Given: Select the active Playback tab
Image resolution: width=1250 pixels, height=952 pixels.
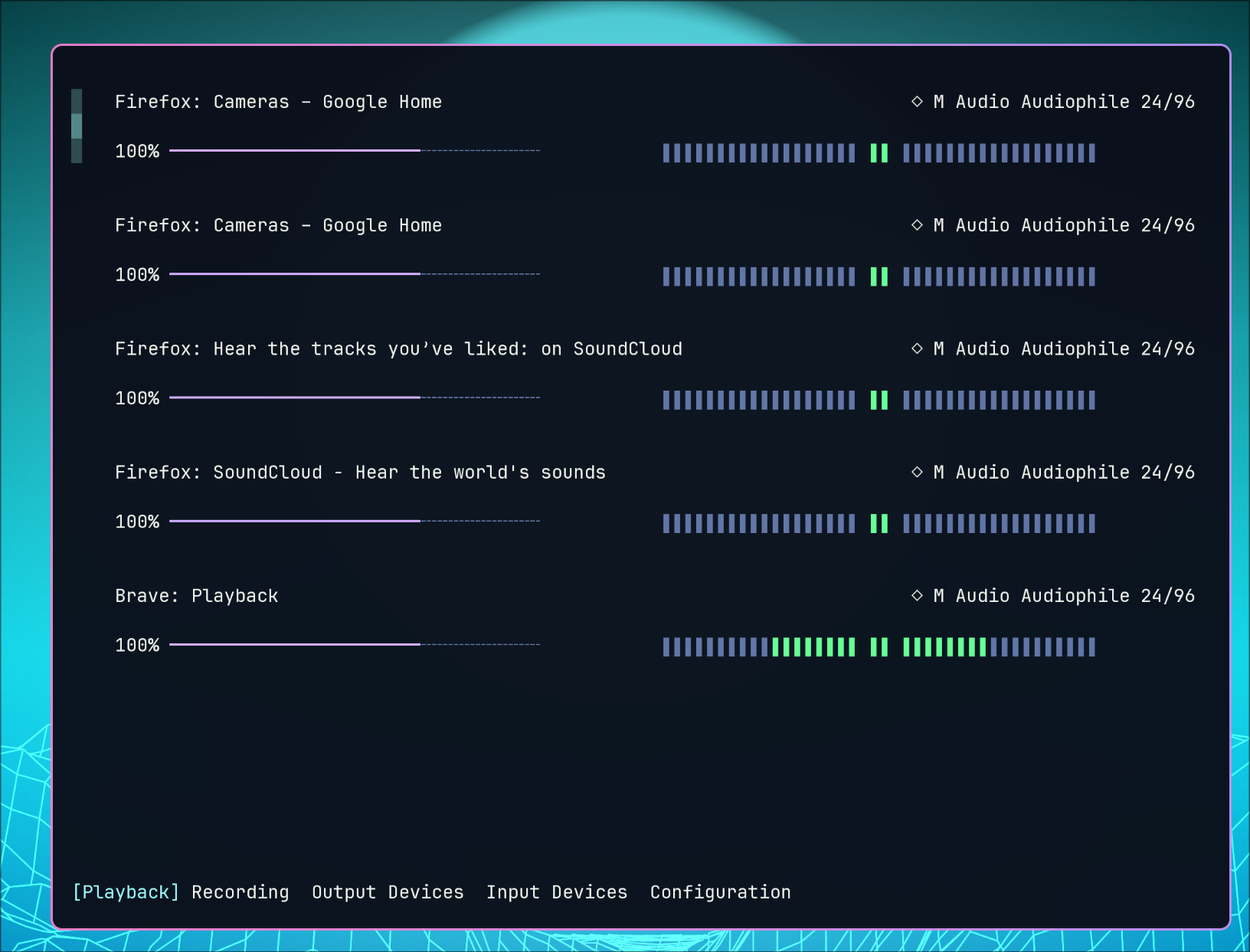Looking at the screenshot, I should coord(126,892).
